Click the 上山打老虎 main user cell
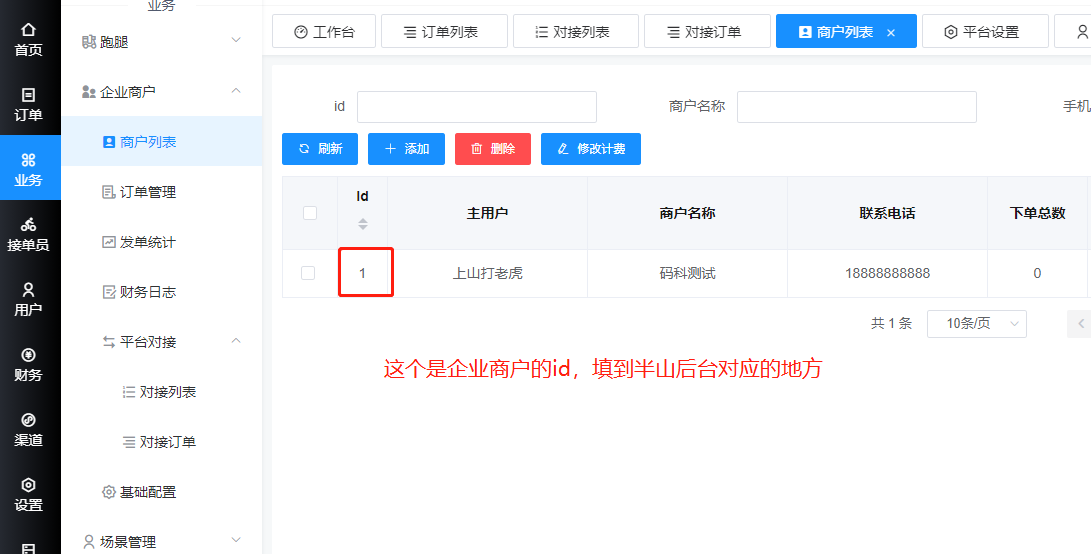Screen dimensions: 1091x554 click(488, 274)
